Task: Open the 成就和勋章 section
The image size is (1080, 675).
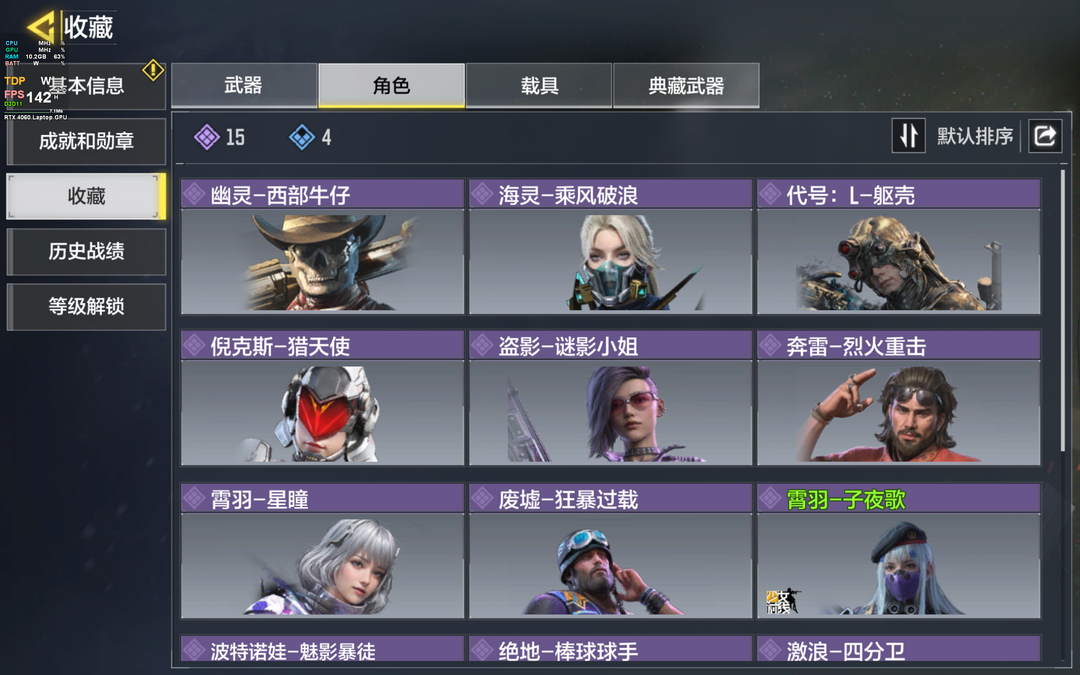Action: tap(86, 141)
